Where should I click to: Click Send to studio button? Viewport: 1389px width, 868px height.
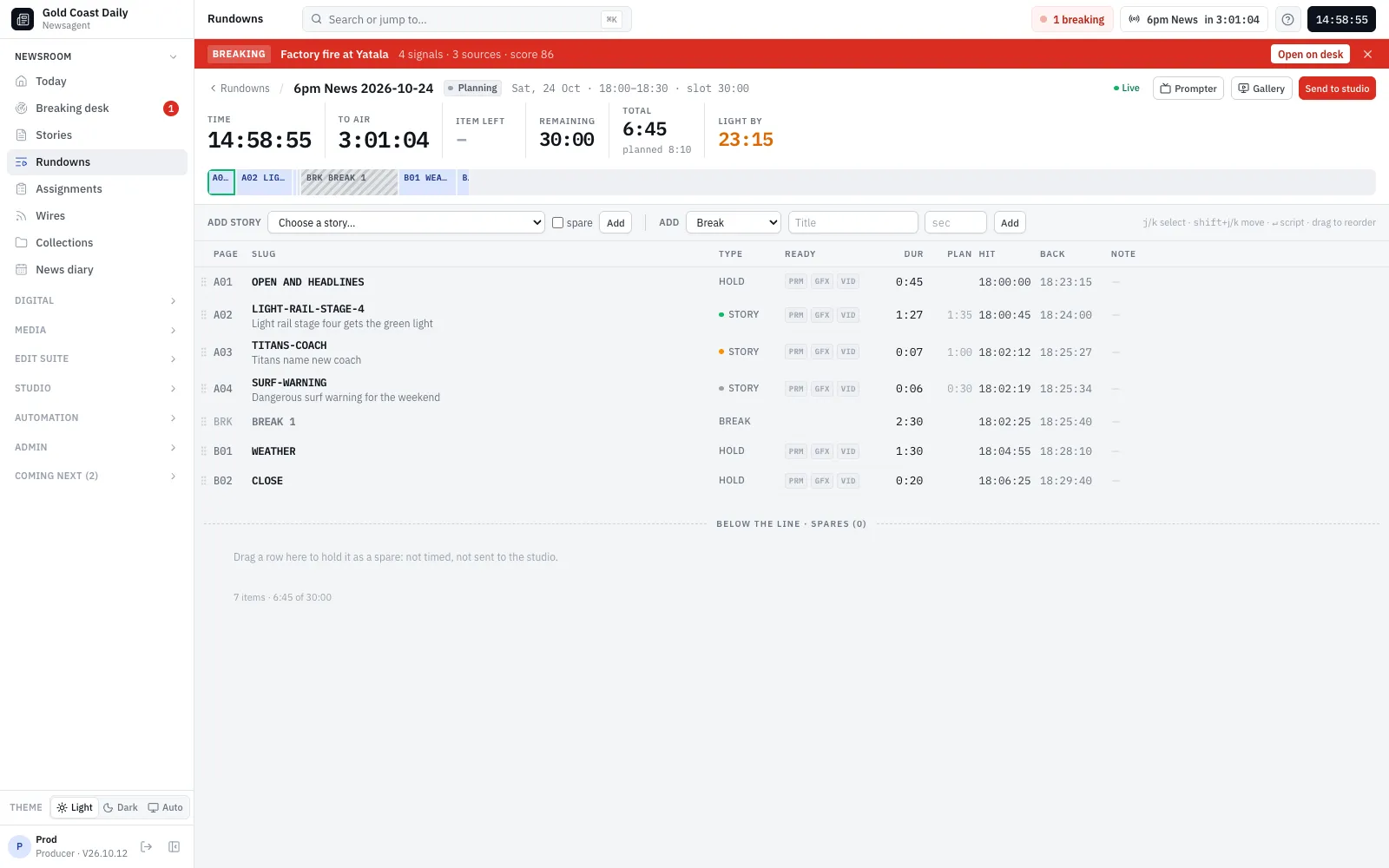[1337, 89]
